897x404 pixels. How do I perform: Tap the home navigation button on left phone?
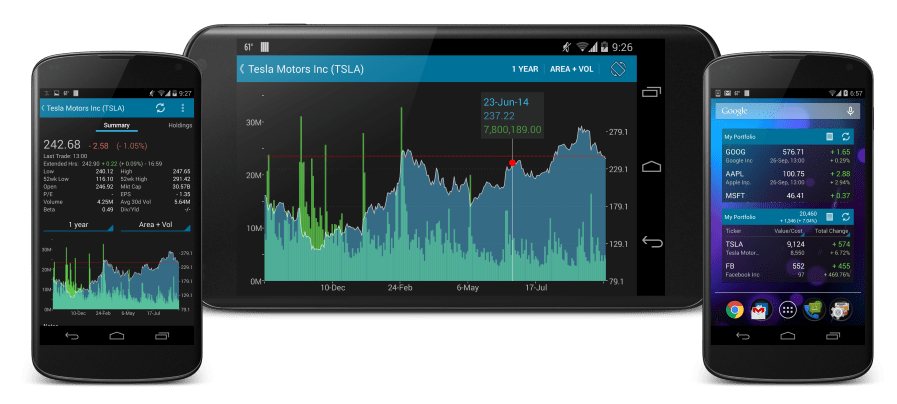tap(117, 336)
